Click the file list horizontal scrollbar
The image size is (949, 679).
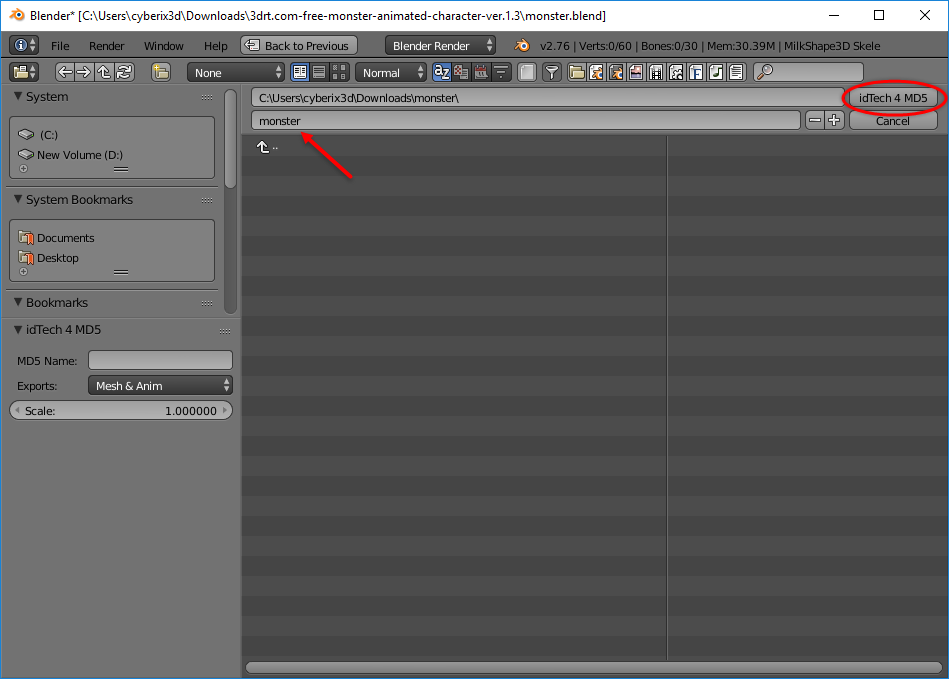594,668
